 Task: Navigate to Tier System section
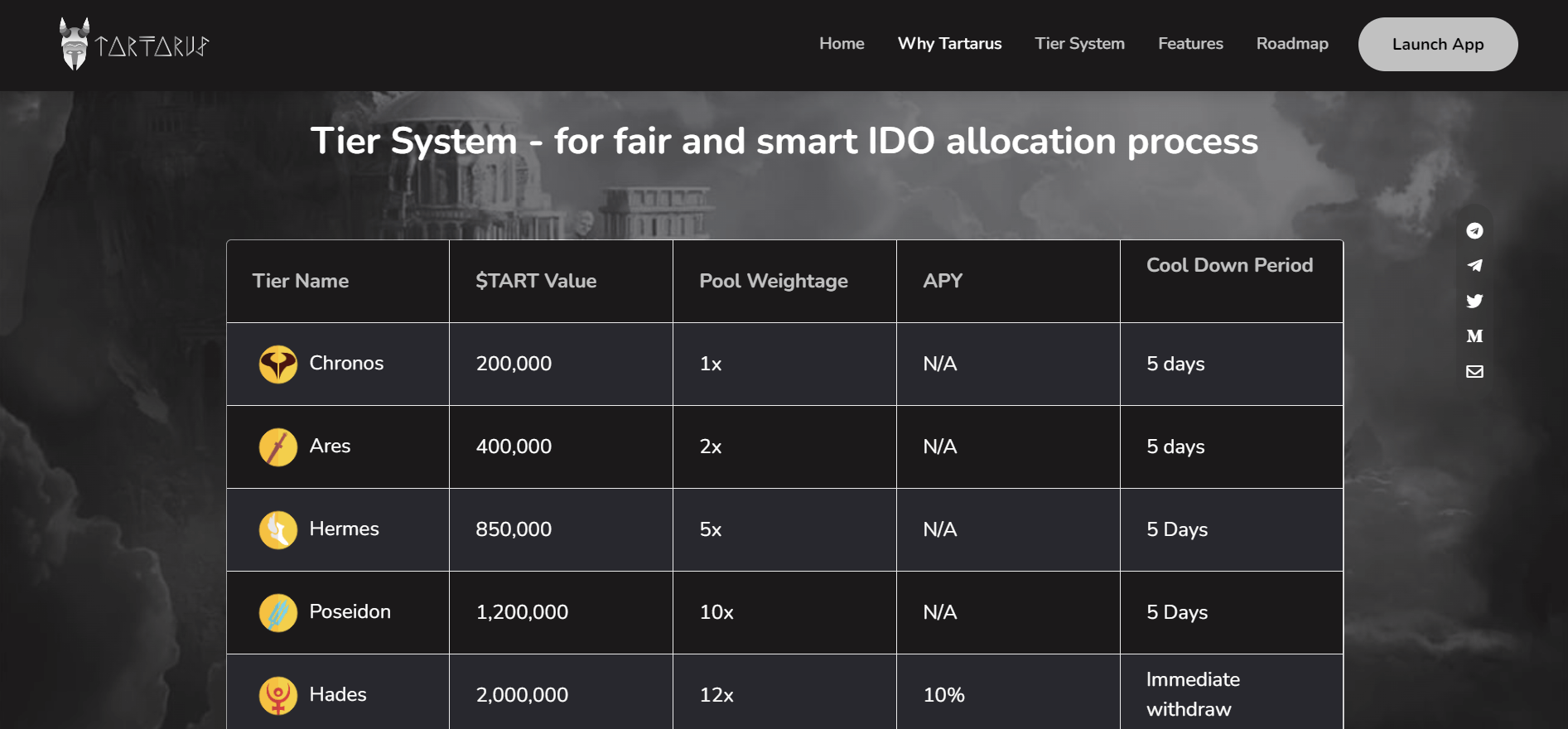pos(1079,44)
